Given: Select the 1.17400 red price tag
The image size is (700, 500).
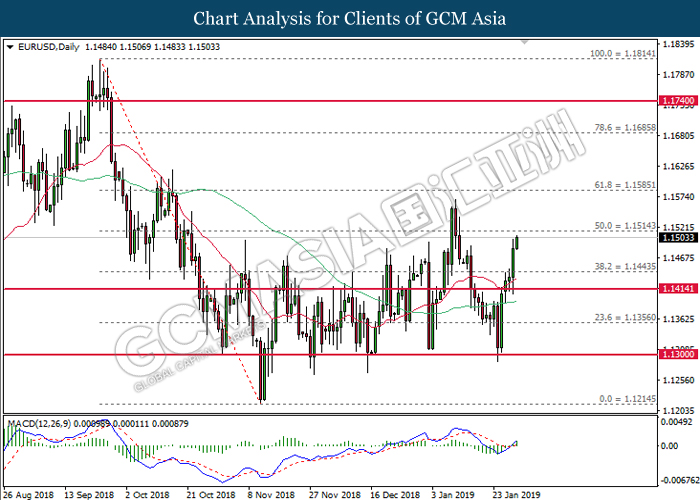Looking at the screenshot, I should click(677, 101).
